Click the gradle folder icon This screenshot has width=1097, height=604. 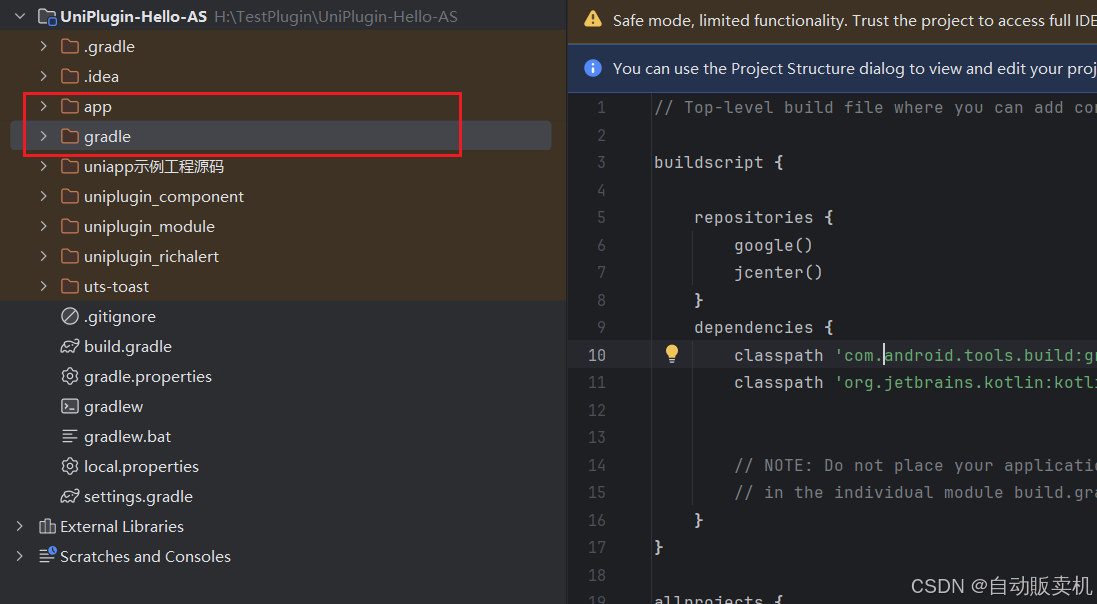69,136
